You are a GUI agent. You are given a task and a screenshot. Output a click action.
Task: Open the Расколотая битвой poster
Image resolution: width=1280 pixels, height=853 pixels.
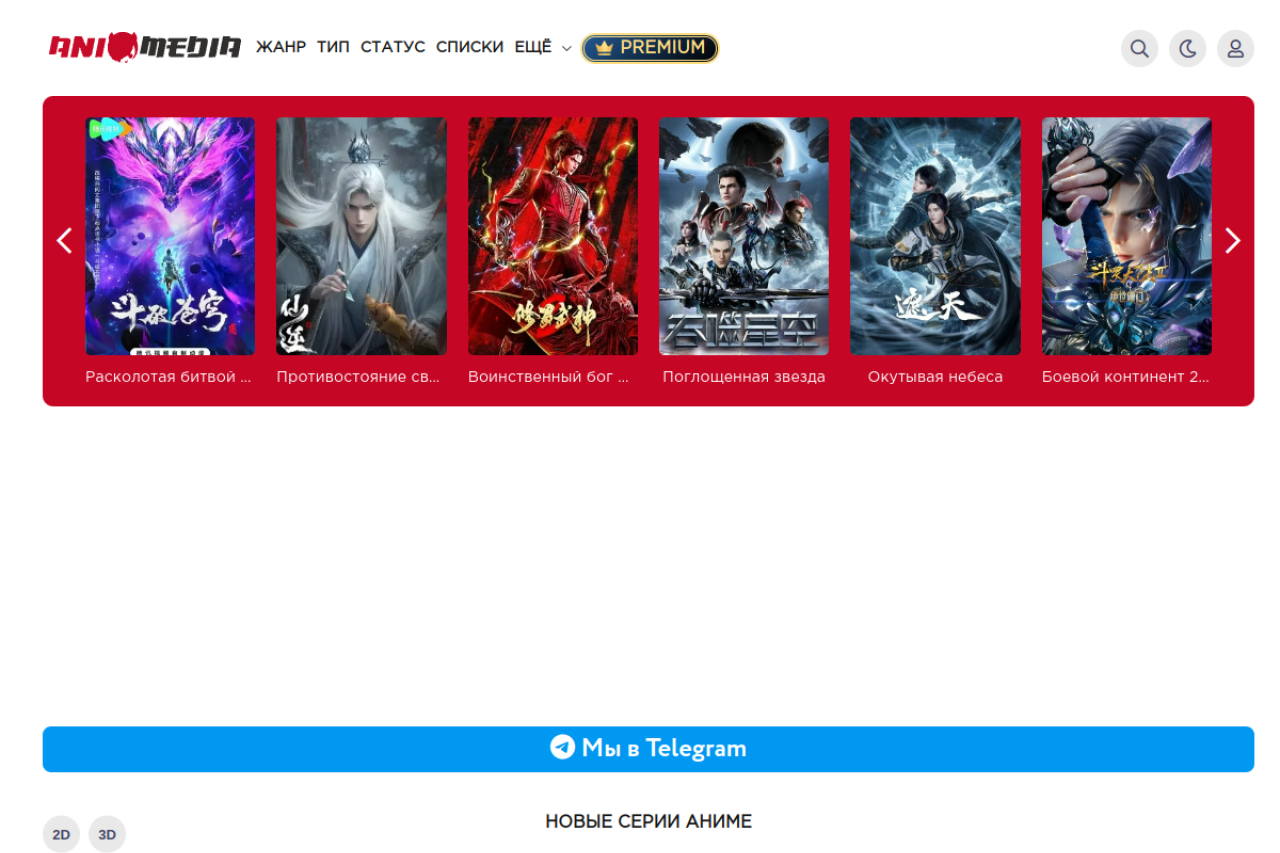[x=170, y=236]
